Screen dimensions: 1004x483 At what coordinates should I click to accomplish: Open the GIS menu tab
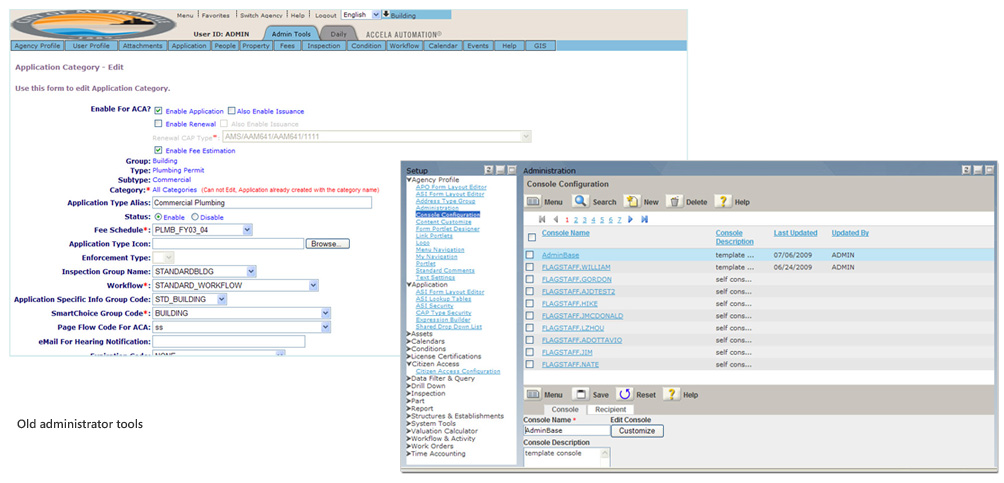pos(540,46)
